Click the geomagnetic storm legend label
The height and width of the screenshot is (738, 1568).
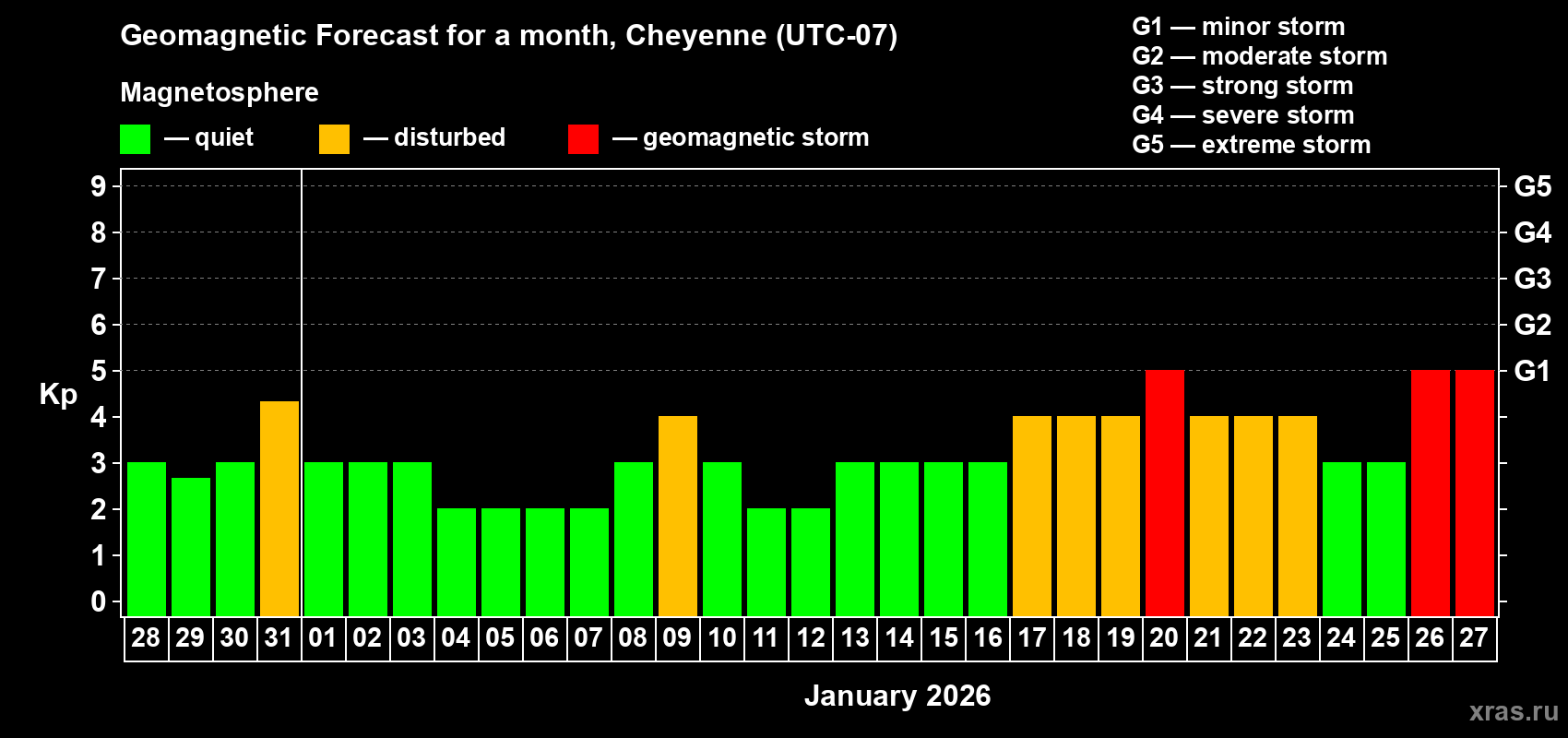point(755,137)
